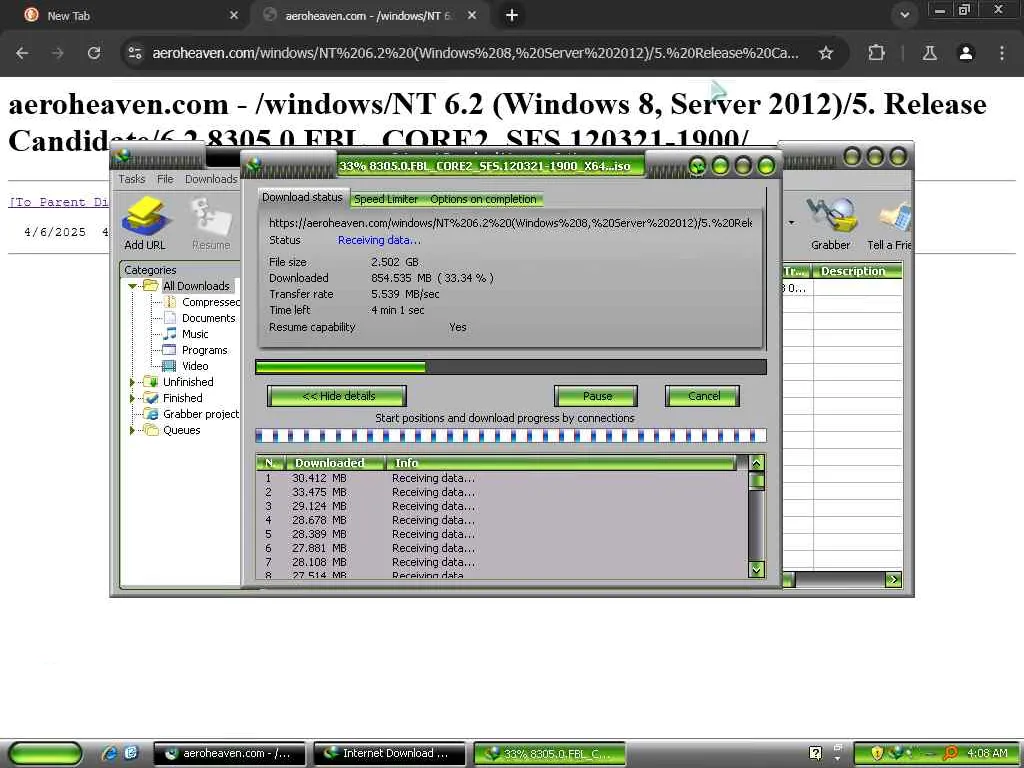This screenshot has height=768, width=1024.
Task: Open the File menu in IDM
Action: pyautogui.click(x=165, y=179)
